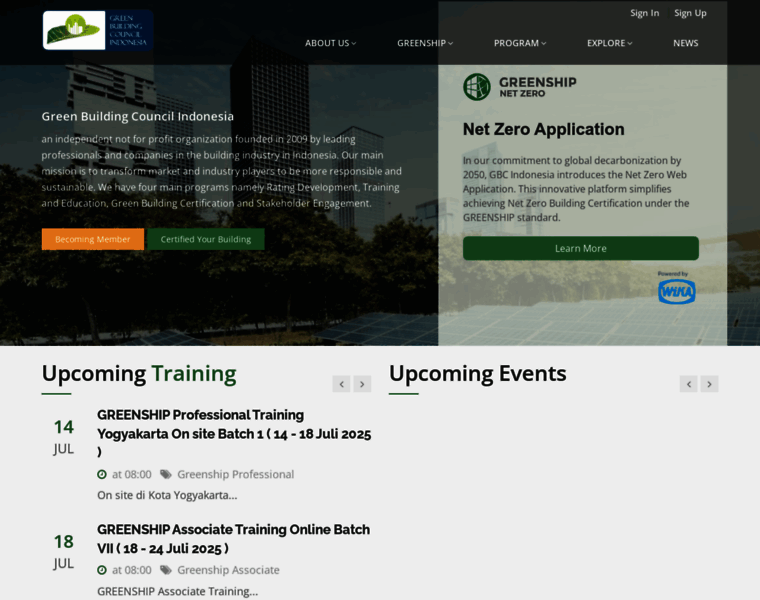The width and height of the screenshot is (760, 600).
Task: Click tag icon next to Greenship Associate
Action: [x=166, y=570]
